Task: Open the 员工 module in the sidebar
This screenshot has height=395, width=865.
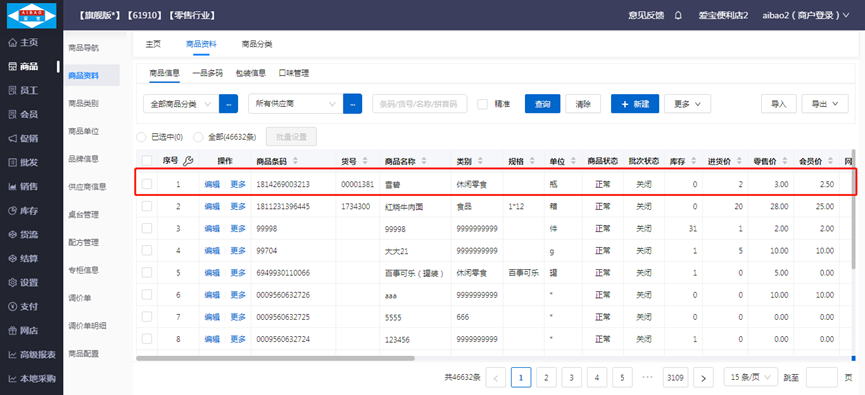Action: tap(23, 90)
